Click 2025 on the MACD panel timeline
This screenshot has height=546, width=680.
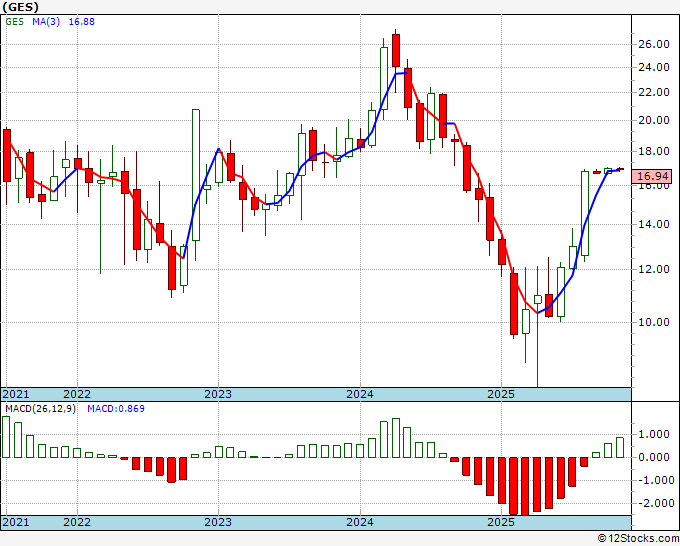[501, 522]
